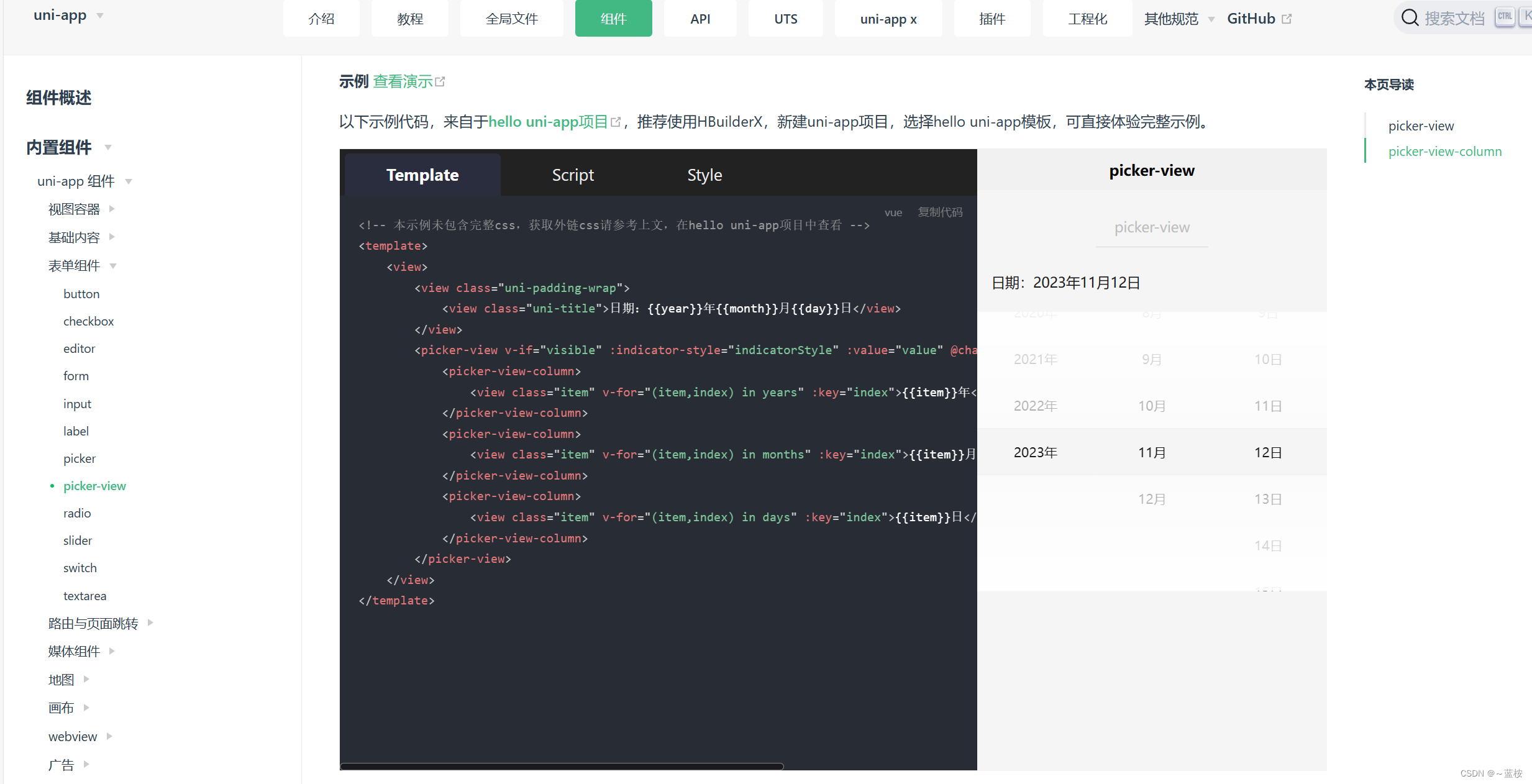Open the label component page

76,431
